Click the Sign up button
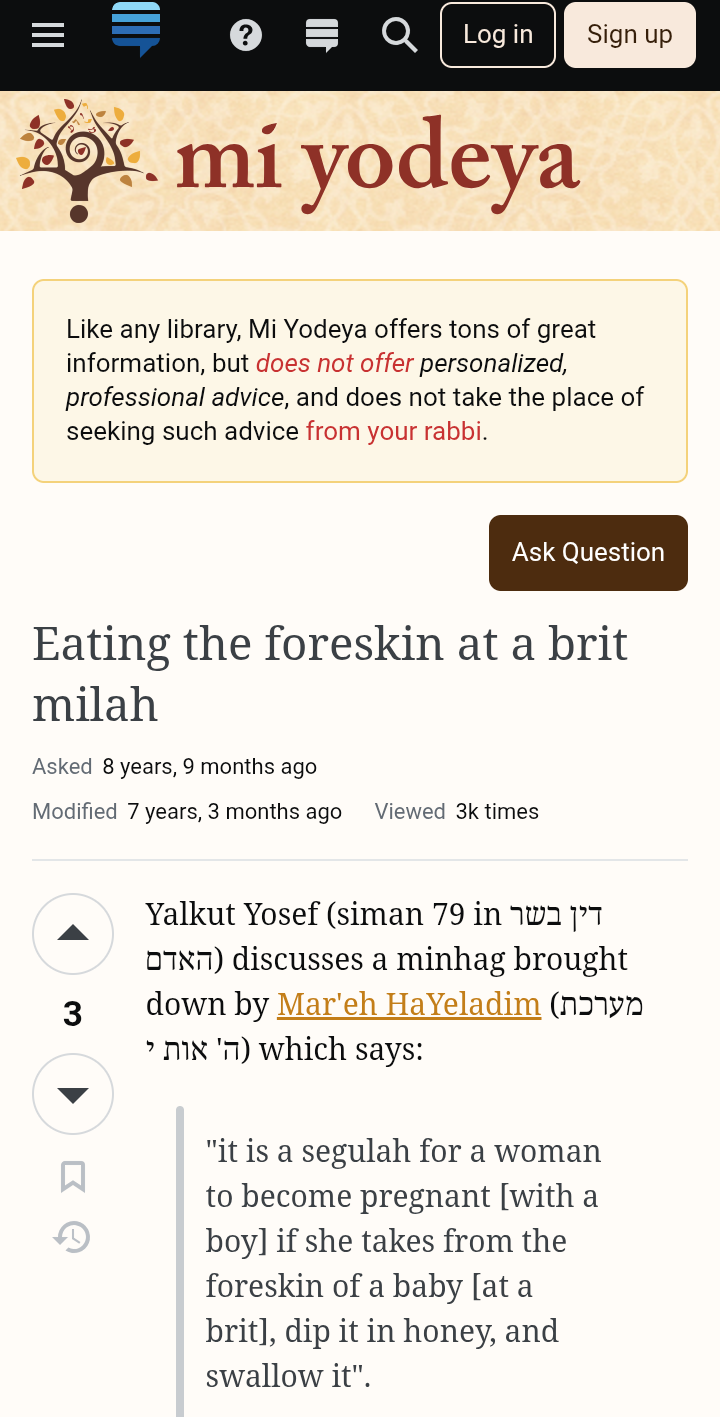 [x=630, y=35]
